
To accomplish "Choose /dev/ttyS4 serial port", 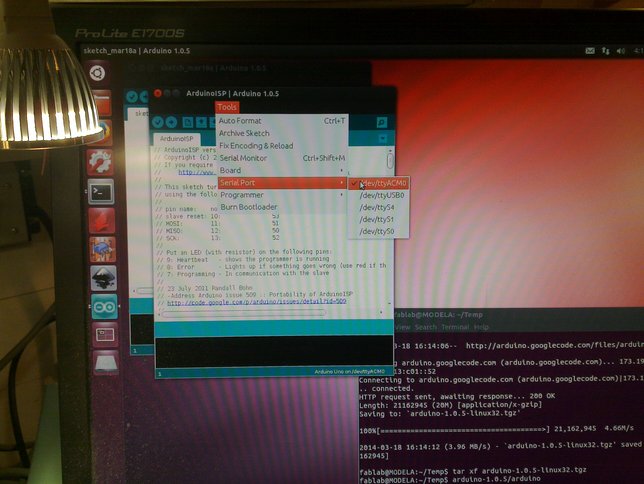I will [378, 207].
